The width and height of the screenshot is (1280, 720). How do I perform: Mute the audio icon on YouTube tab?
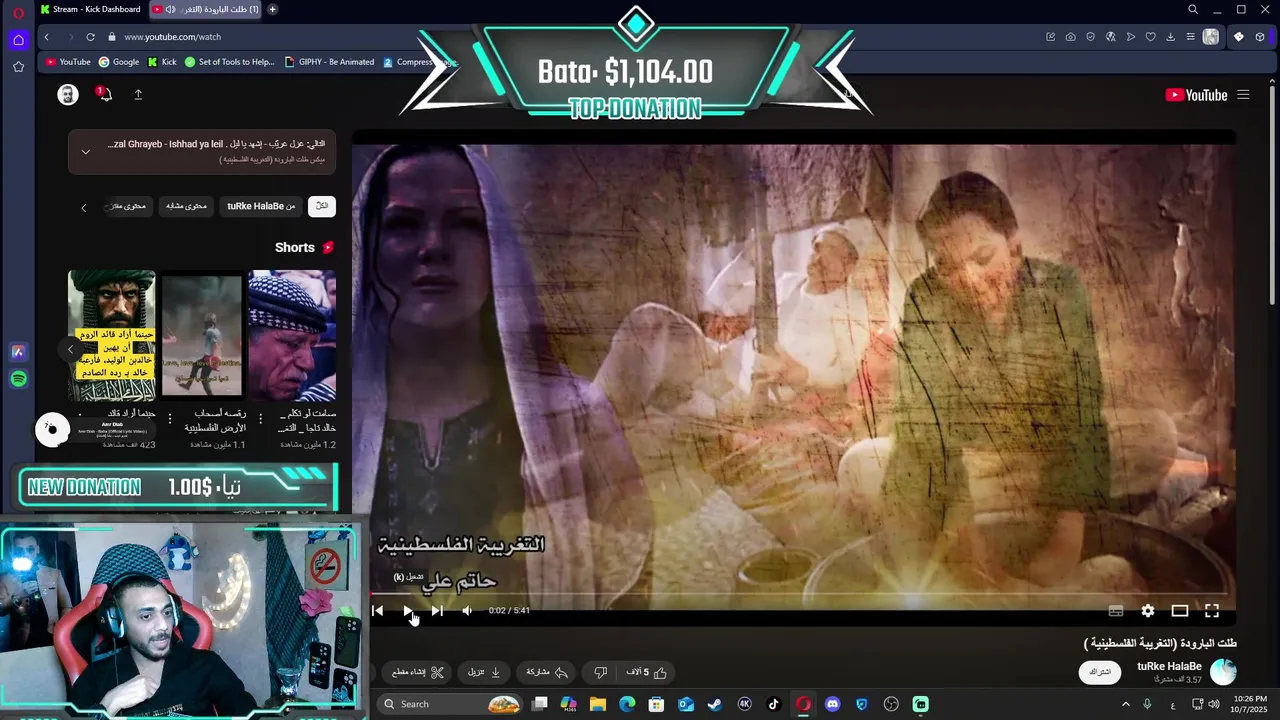(x=170, y=9)
